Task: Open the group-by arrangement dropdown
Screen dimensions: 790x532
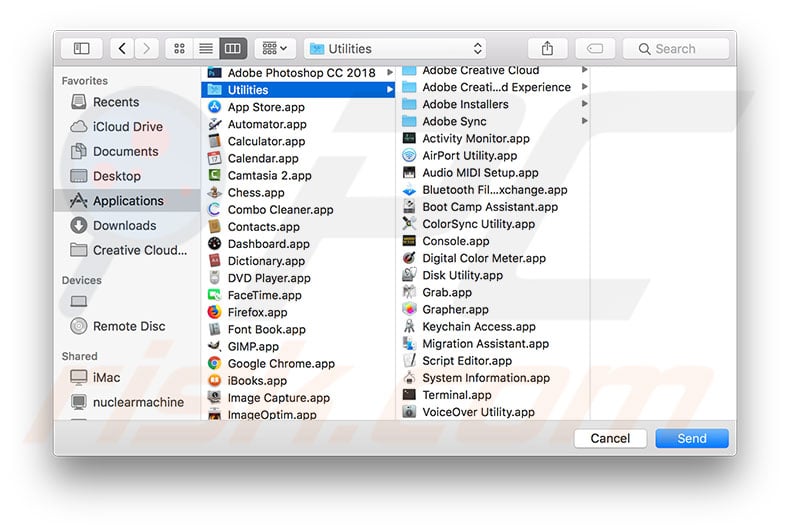Action: coord(275,48)
